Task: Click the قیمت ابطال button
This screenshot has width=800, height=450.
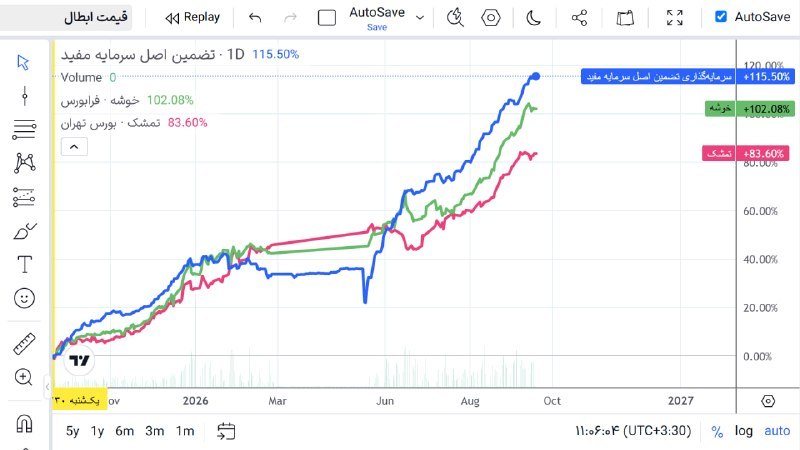Action: (95, 17)
